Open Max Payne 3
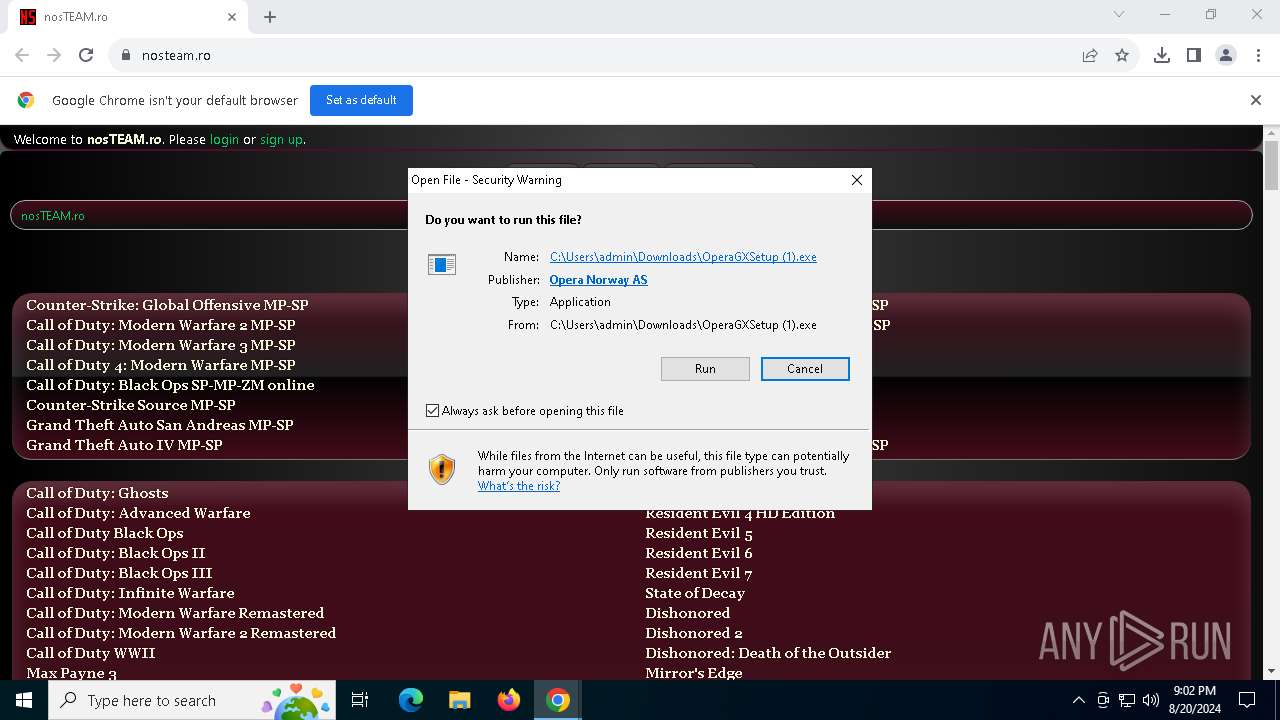The height and width of the screenshot is (720, 1280). pos(71,673)
